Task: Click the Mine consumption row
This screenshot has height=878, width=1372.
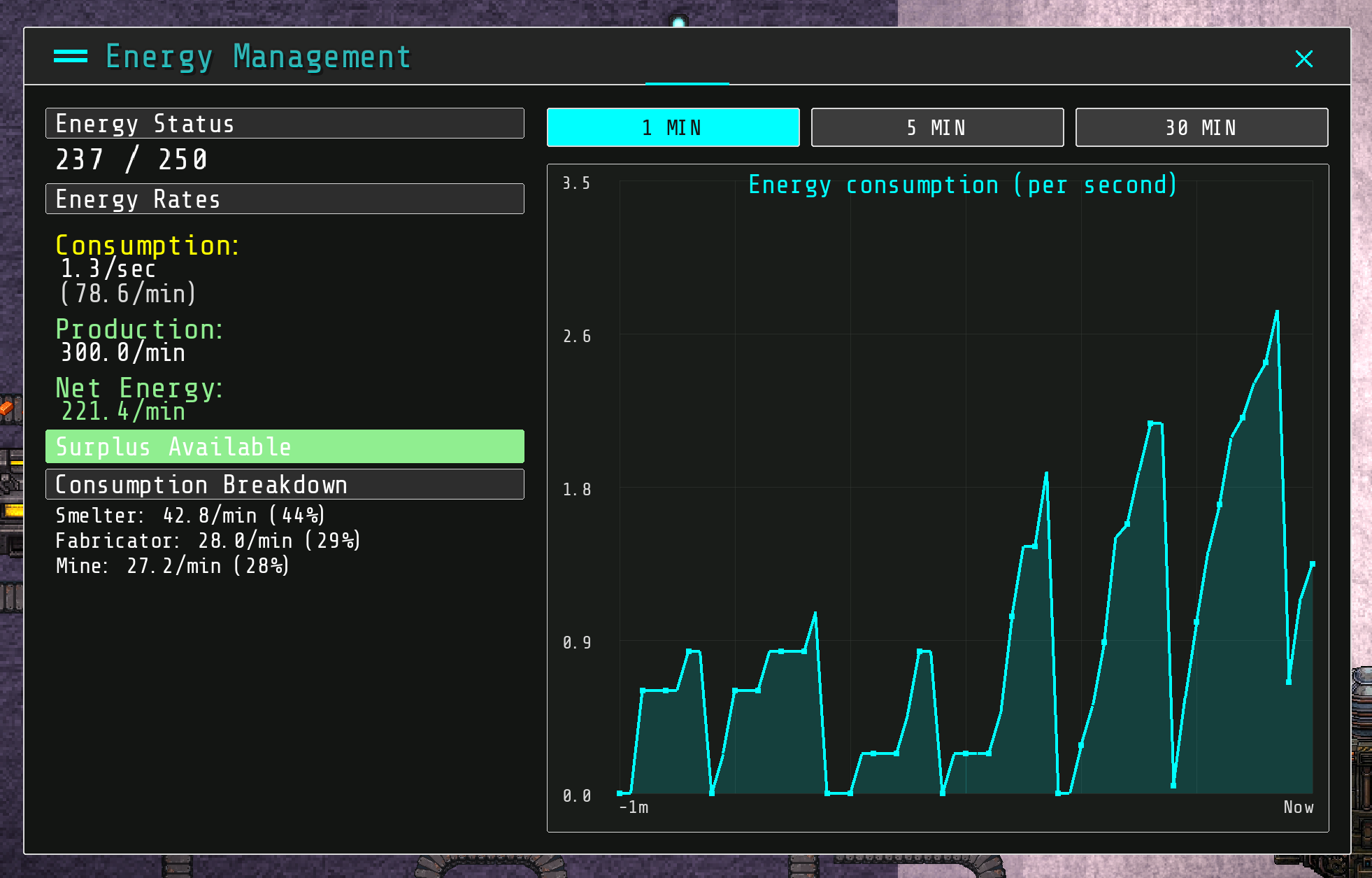Action: click(172, 566)
